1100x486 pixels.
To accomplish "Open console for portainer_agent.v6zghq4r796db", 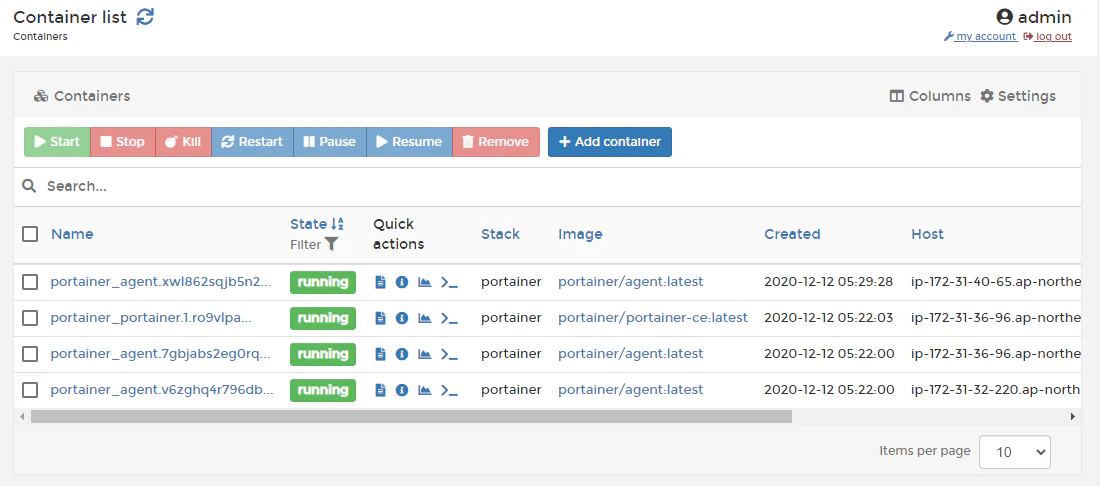I will (449, 389).
